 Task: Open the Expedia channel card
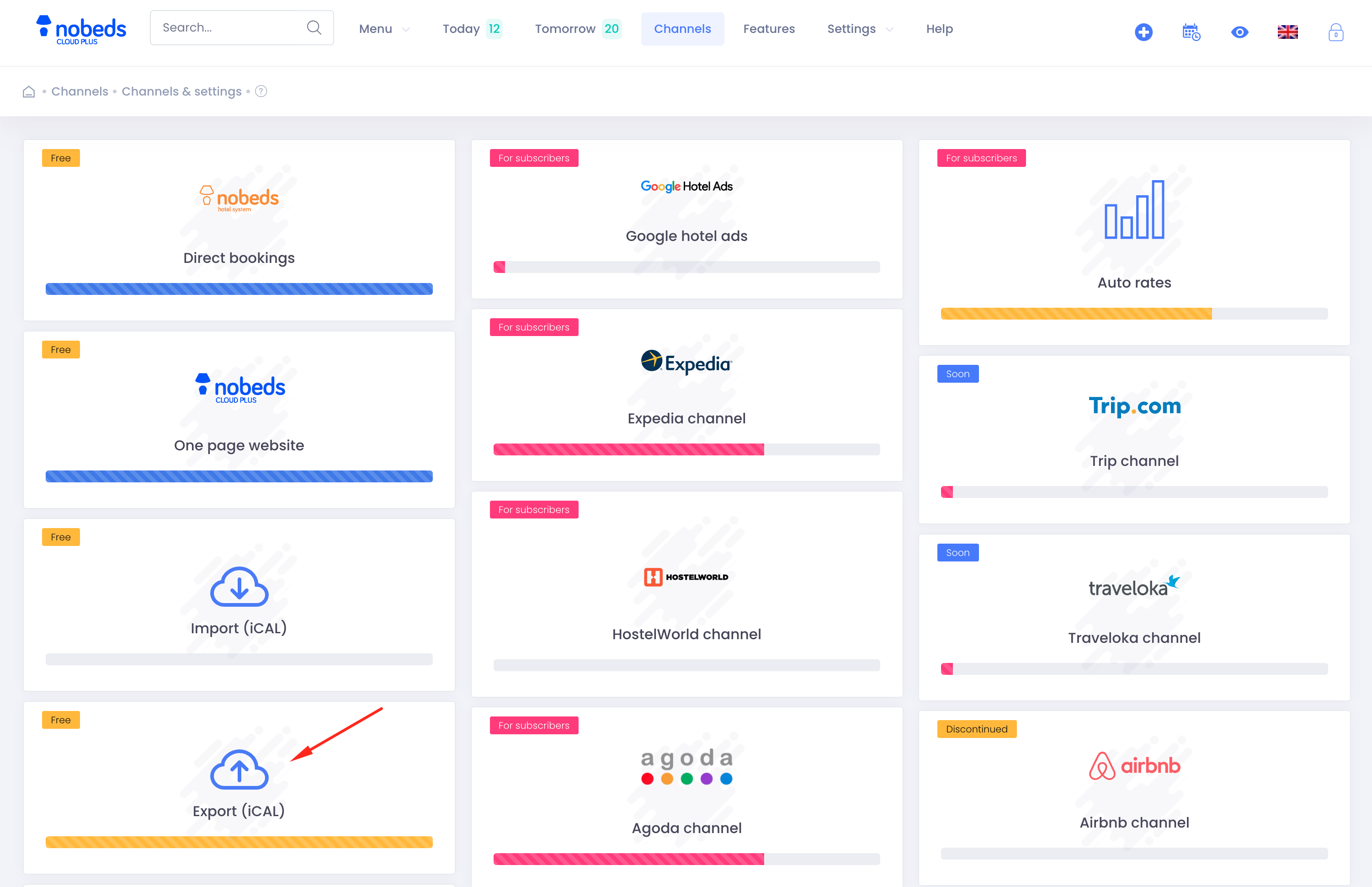[686, 395]
